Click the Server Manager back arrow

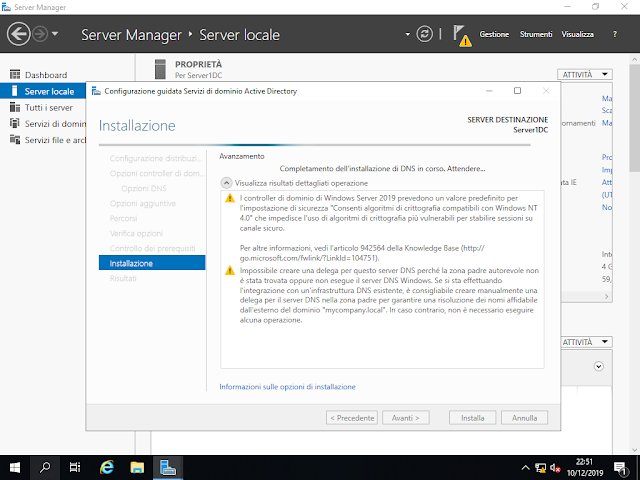tap(18, 34)
